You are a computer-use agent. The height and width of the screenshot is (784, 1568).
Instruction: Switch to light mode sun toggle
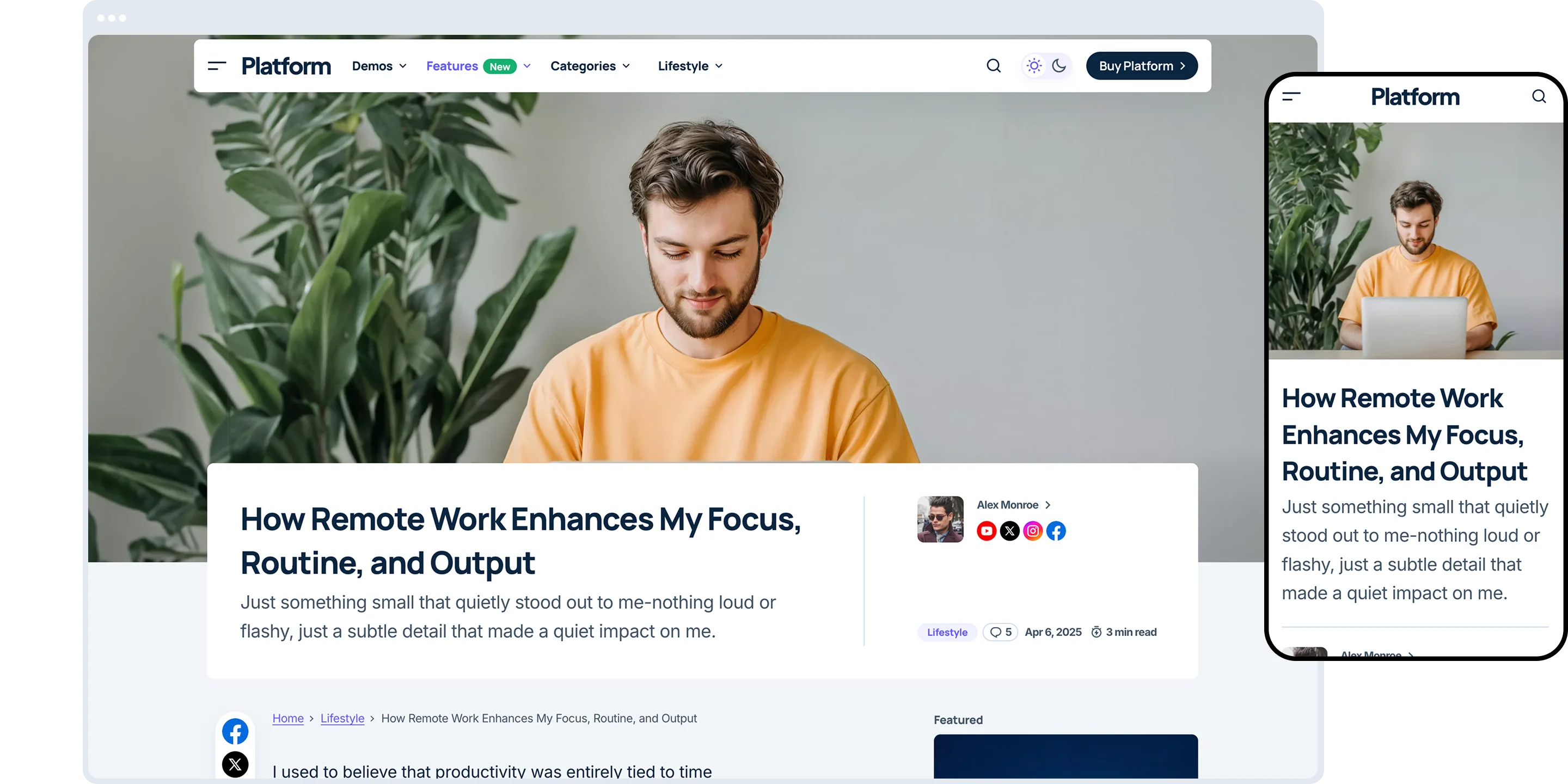coord(1034,66)
